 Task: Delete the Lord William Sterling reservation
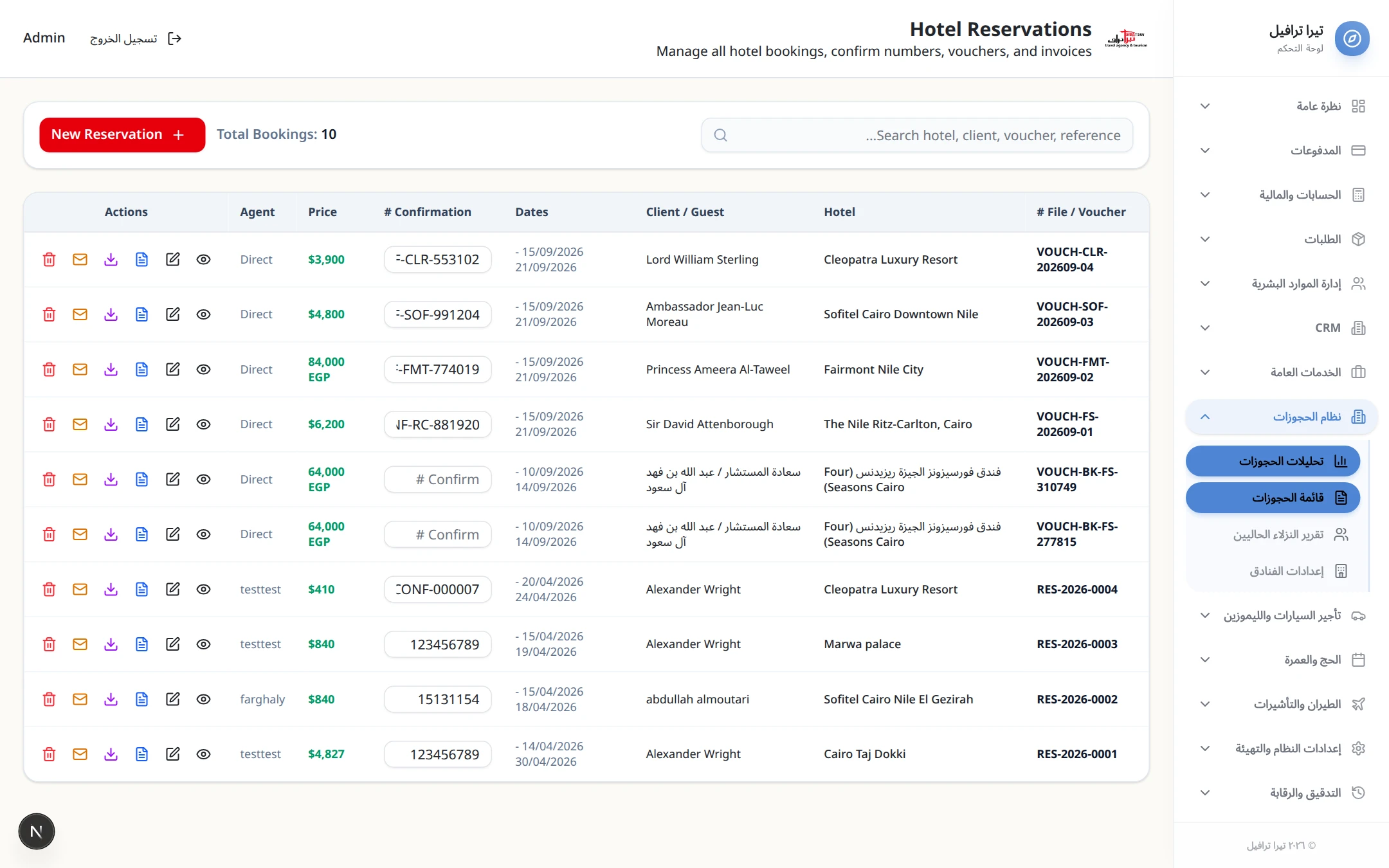[x=49, y=260]
